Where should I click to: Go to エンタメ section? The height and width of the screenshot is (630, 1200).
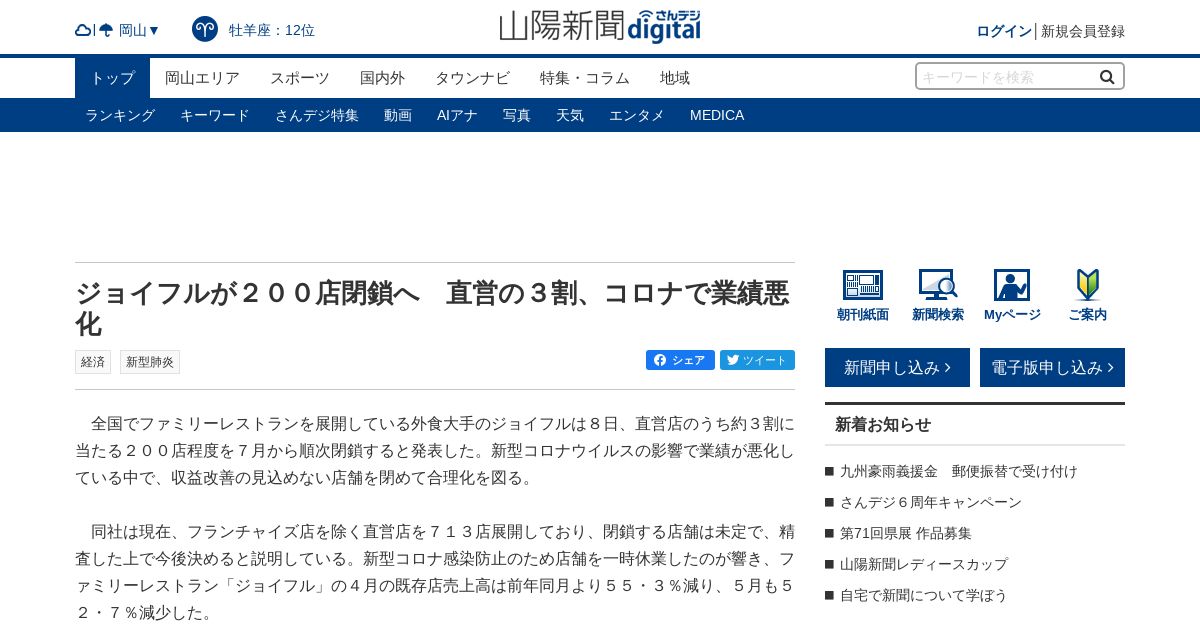[637, 115]
